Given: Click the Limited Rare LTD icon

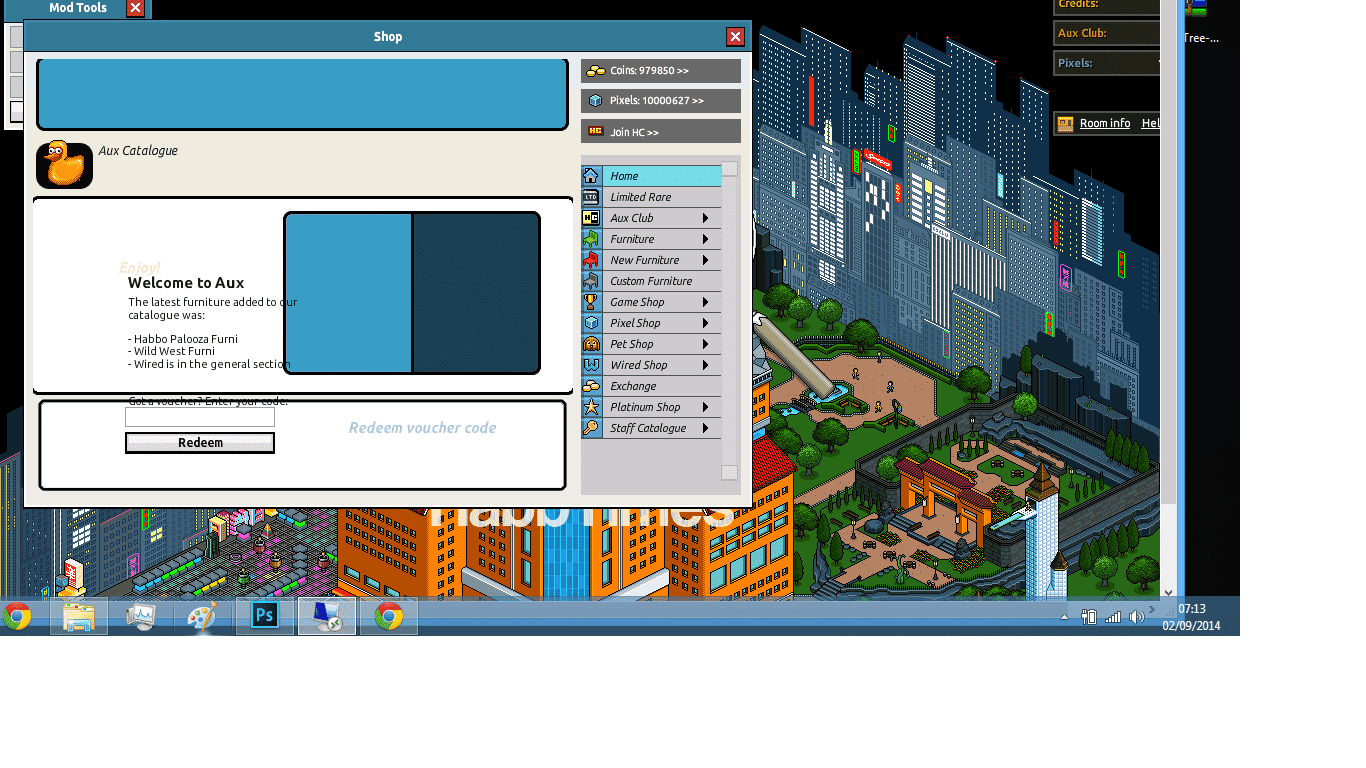Looking at the screenshot, I should coord(591,197).
